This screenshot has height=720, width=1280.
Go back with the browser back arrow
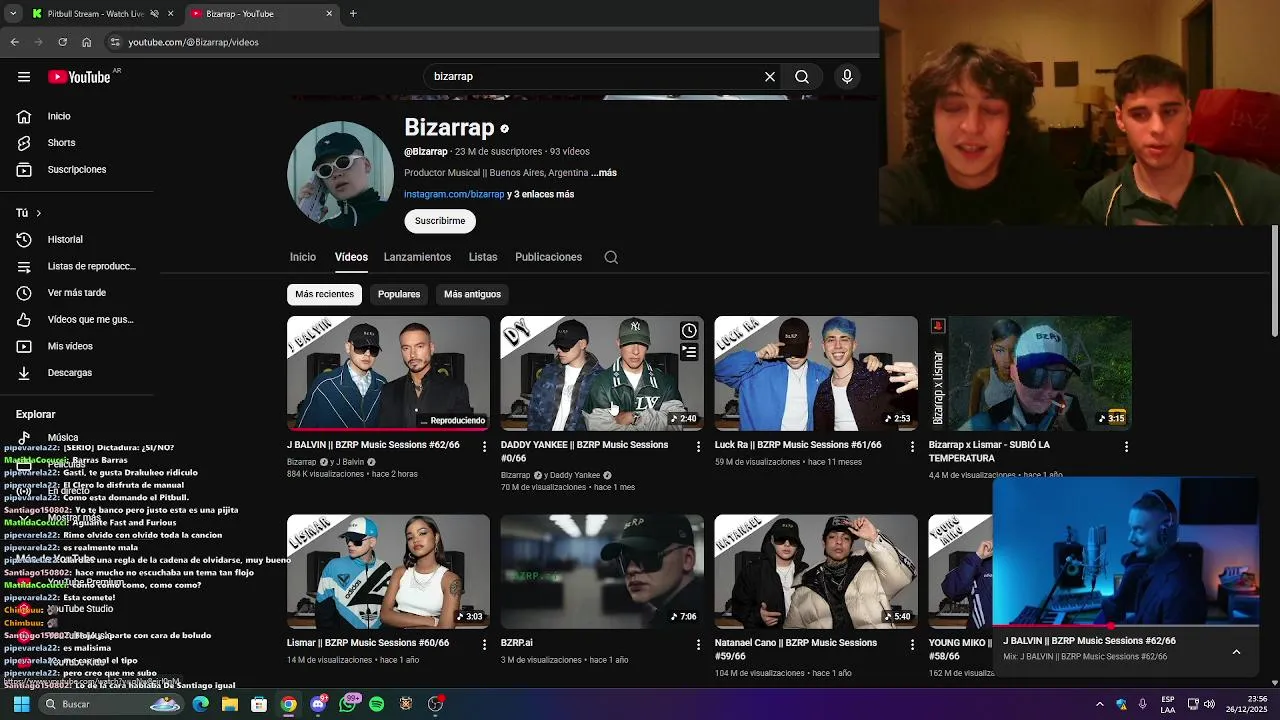(14, 42)
